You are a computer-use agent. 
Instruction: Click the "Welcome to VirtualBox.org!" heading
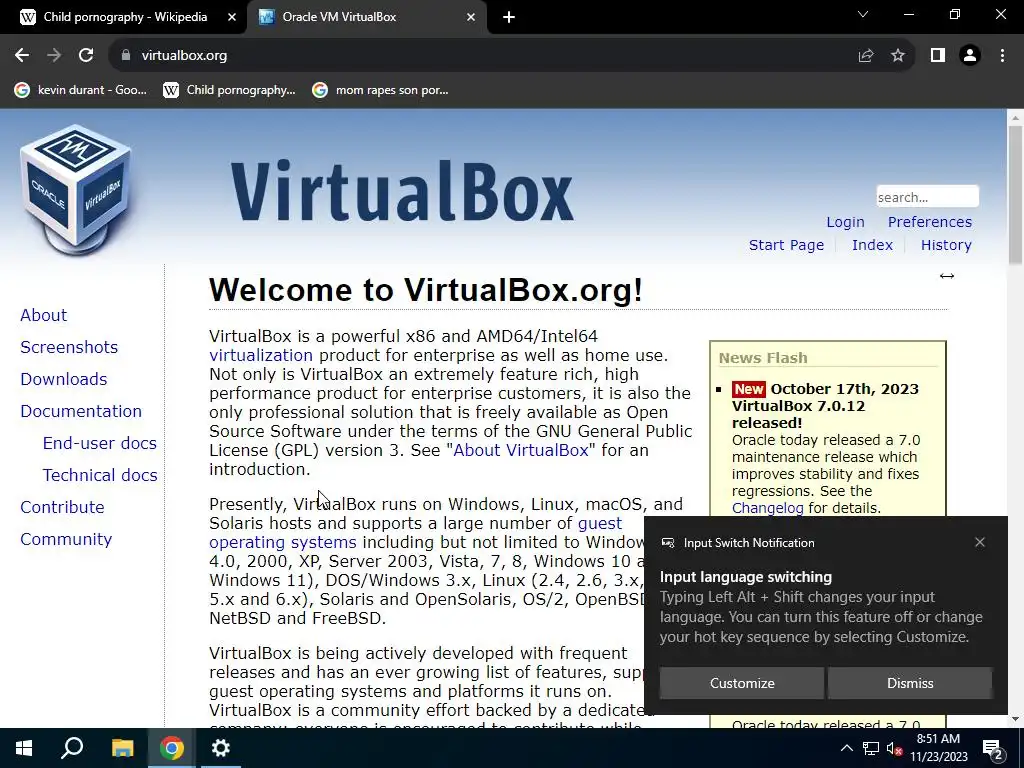[x=426, y=290]
